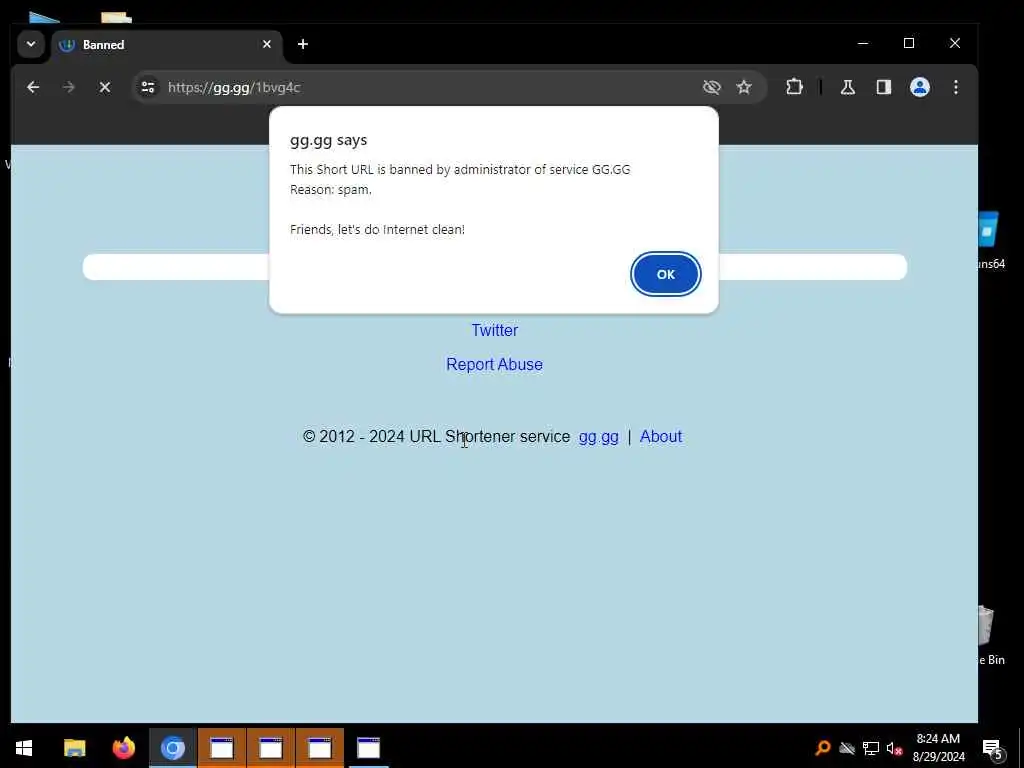This screenshot has height=768, width=1024.
Task: Close the Chrome window
Action: point(955,43)
